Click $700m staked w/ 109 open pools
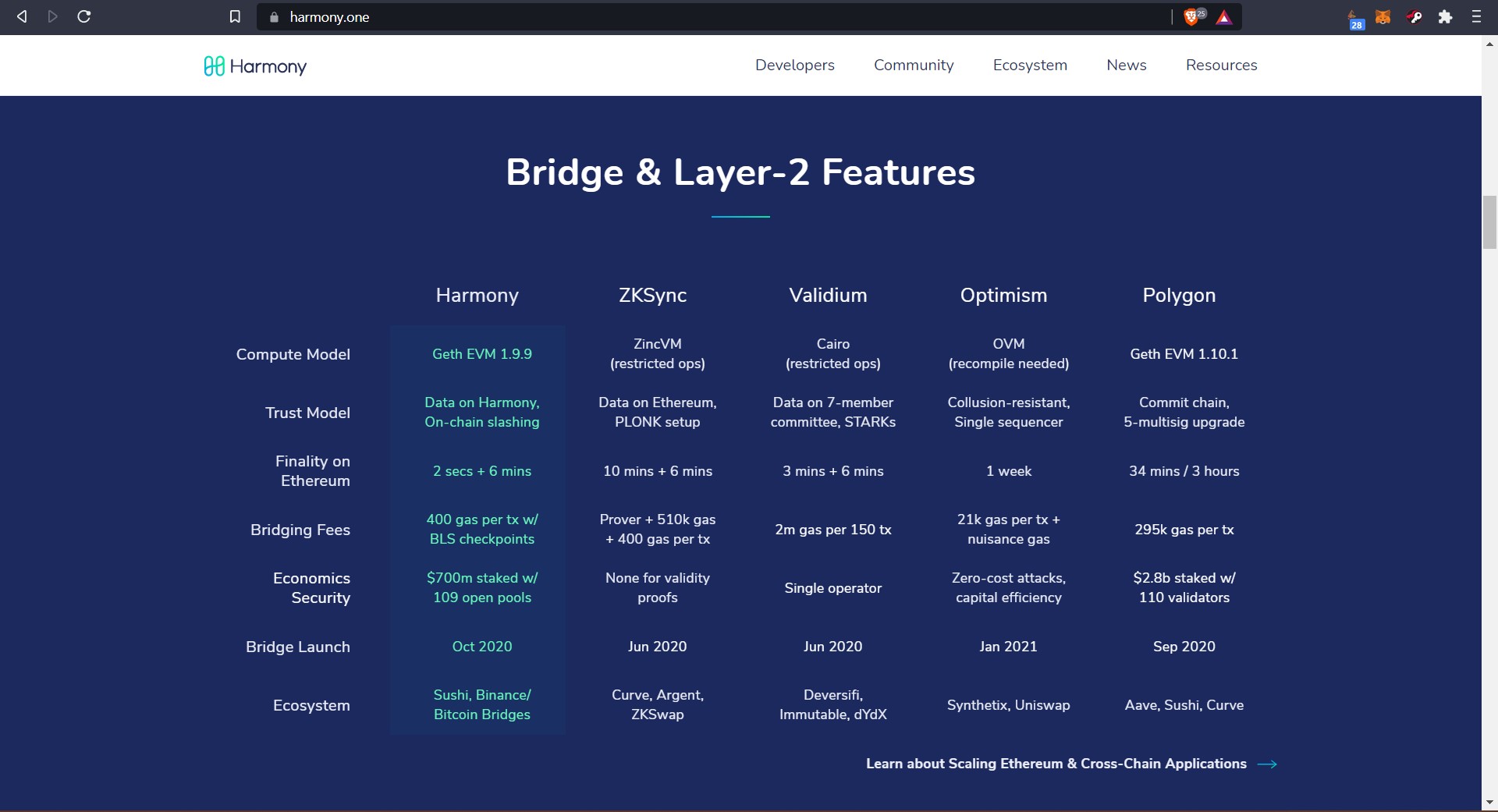This screenshot has height=812, width=1498. pyautogui.click(x=482, y=587)
